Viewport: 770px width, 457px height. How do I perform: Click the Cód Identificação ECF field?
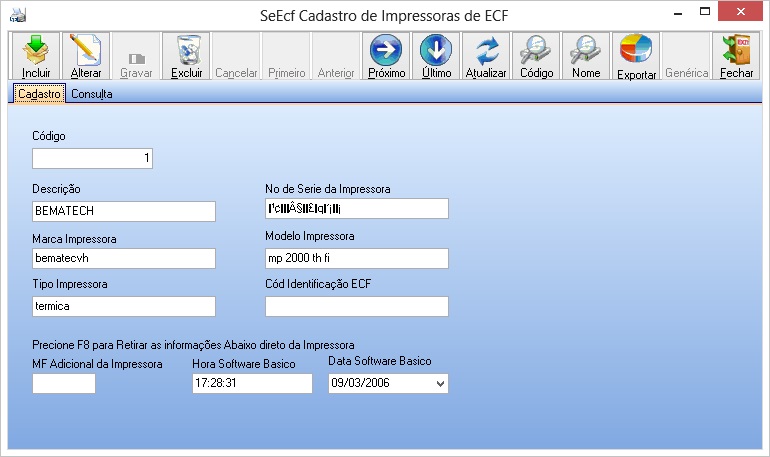[x=356, y=306]
